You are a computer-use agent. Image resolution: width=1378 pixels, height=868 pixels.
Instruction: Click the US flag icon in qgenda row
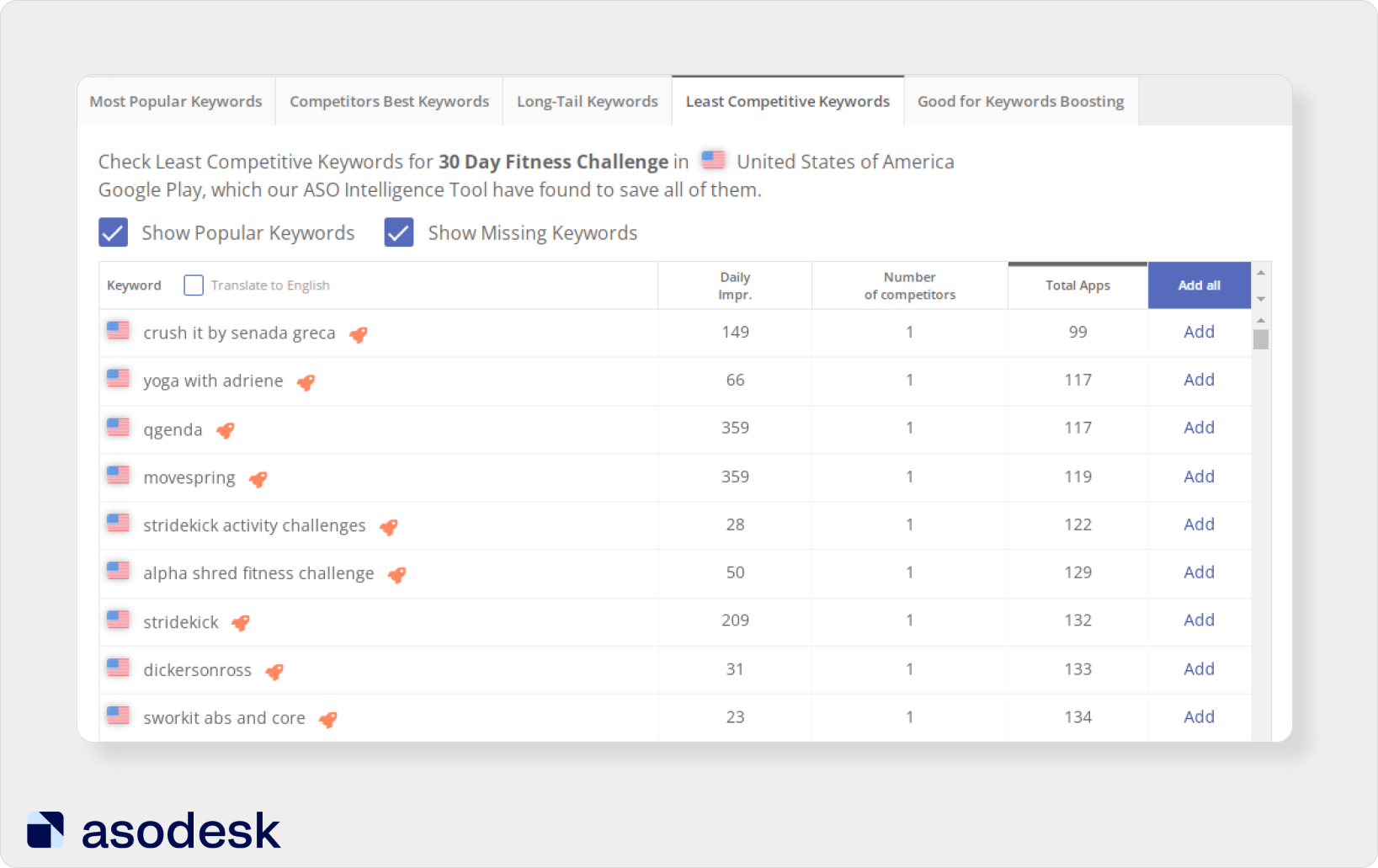(118, 427)
